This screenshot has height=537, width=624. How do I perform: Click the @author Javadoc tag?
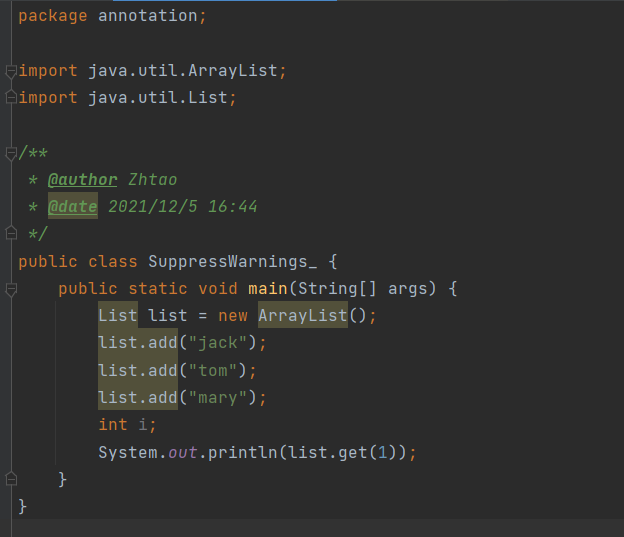pos(82,180)
